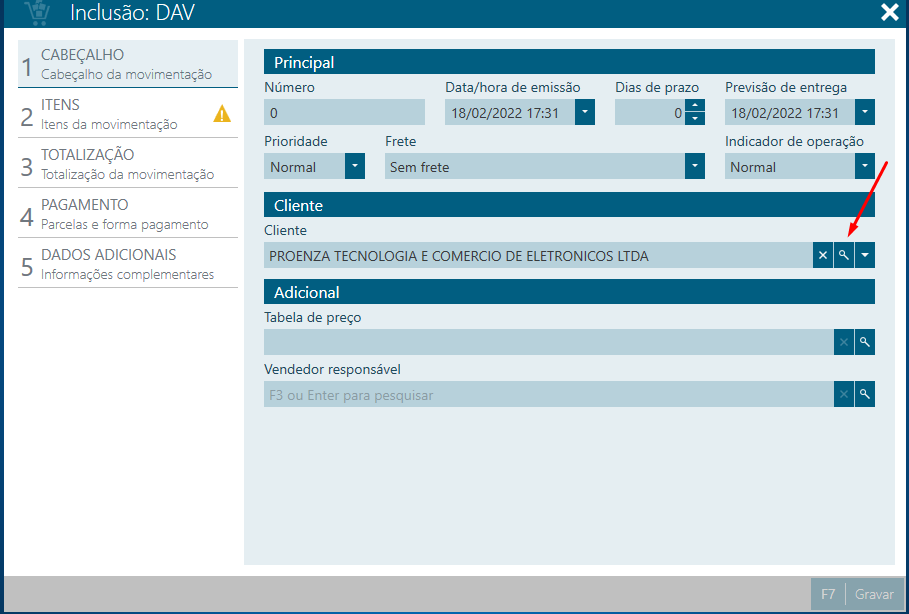Click the Cliente section header bar
This screenshot has height=614, width=909.
click(x=569, y=205)
